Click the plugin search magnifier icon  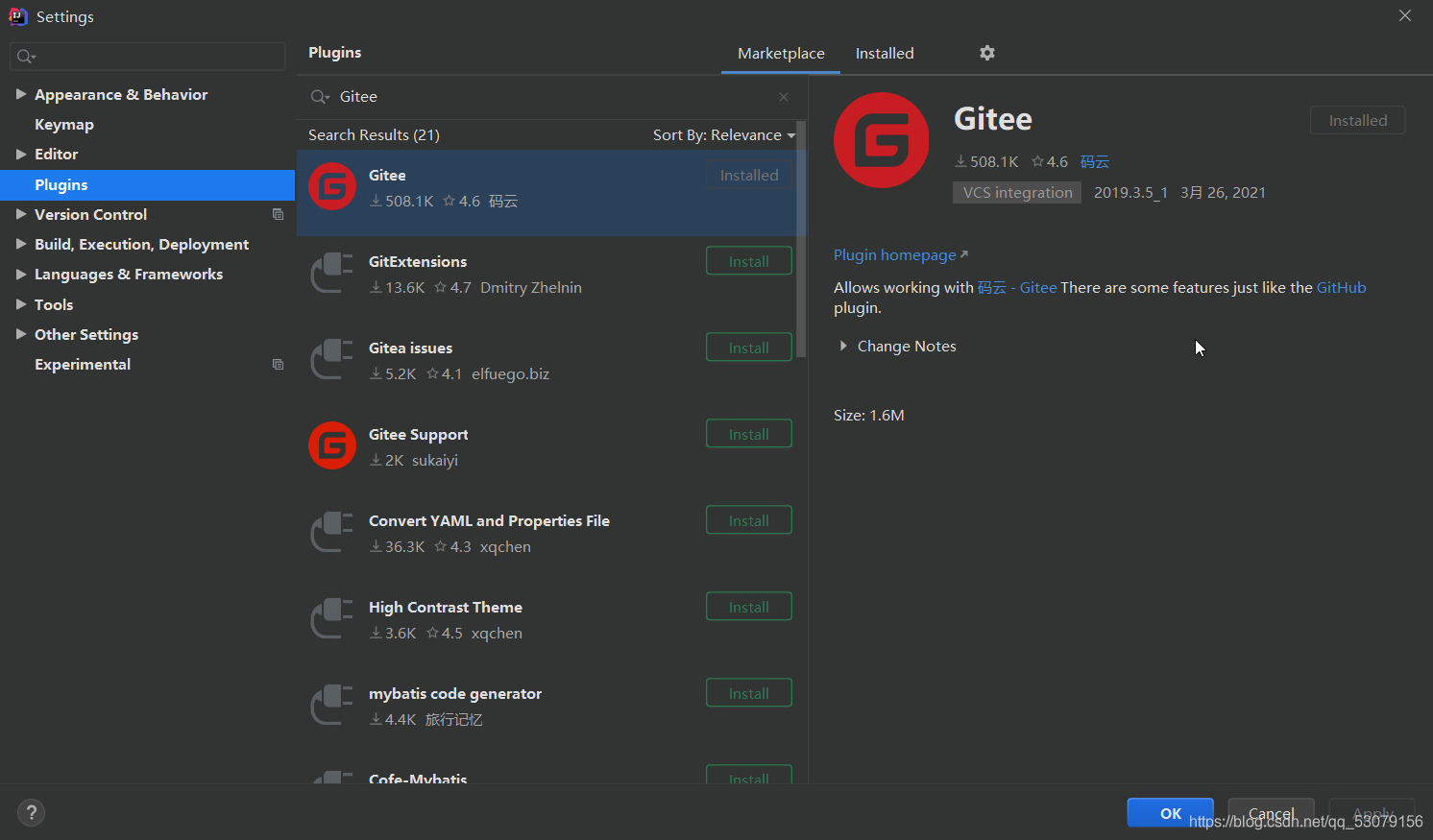[320, 97]
